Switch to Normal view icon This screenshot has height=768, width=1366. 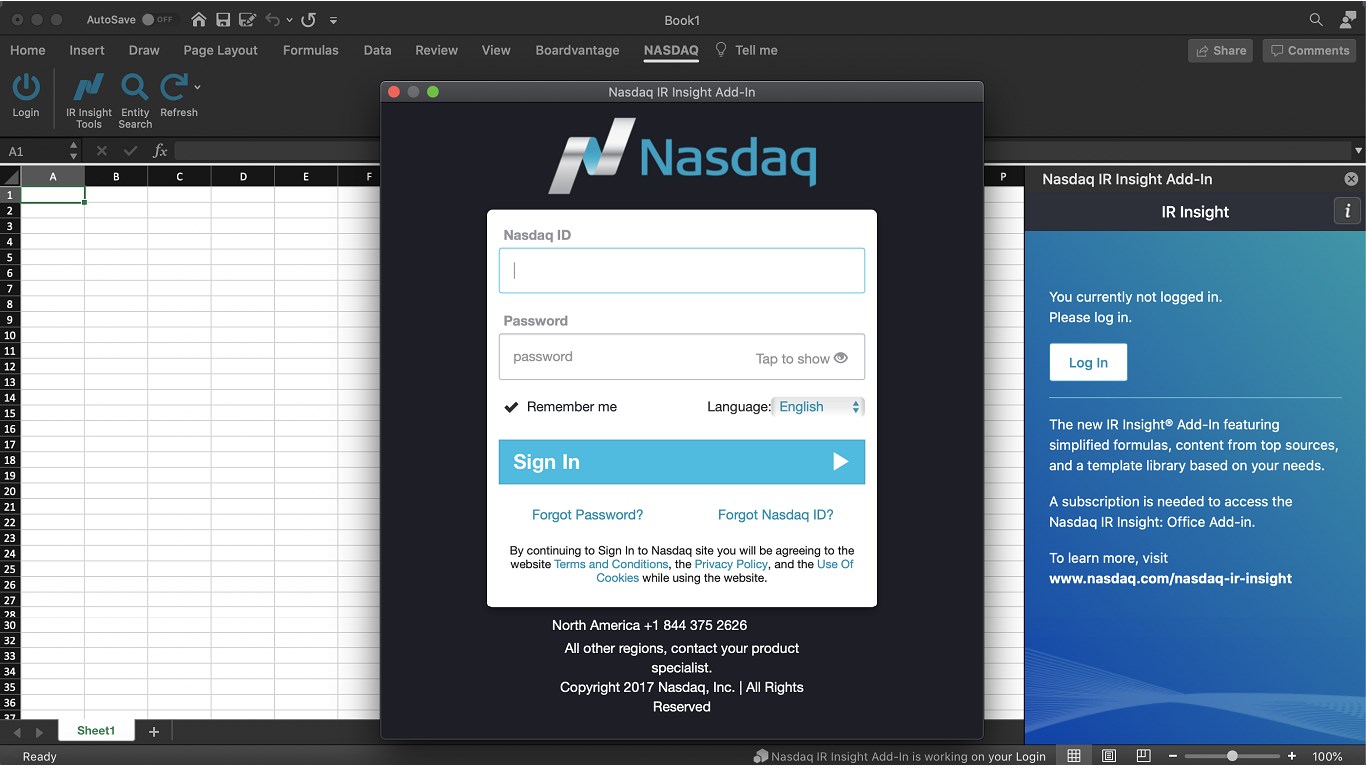(1074, 756)
